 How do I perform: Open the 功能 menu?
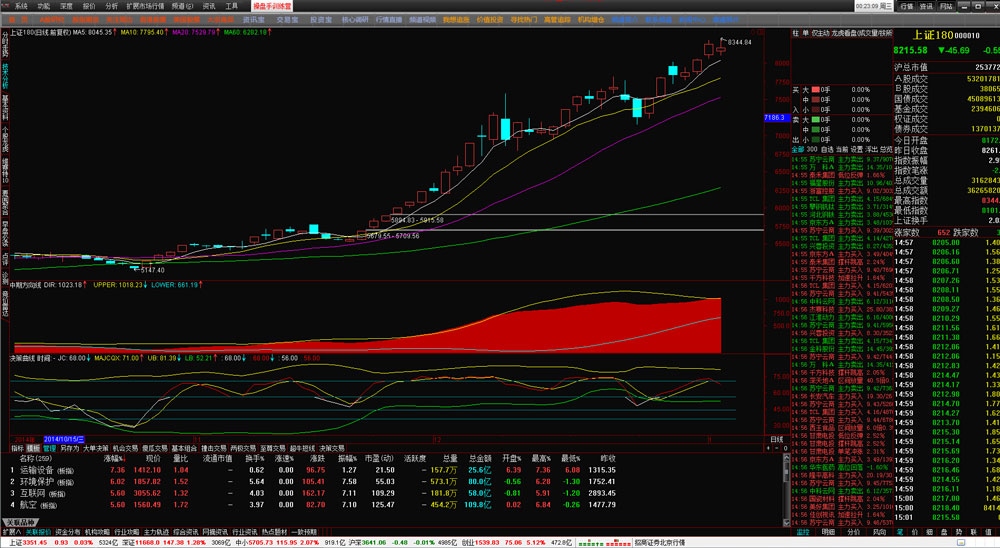(x=43, y=6)
